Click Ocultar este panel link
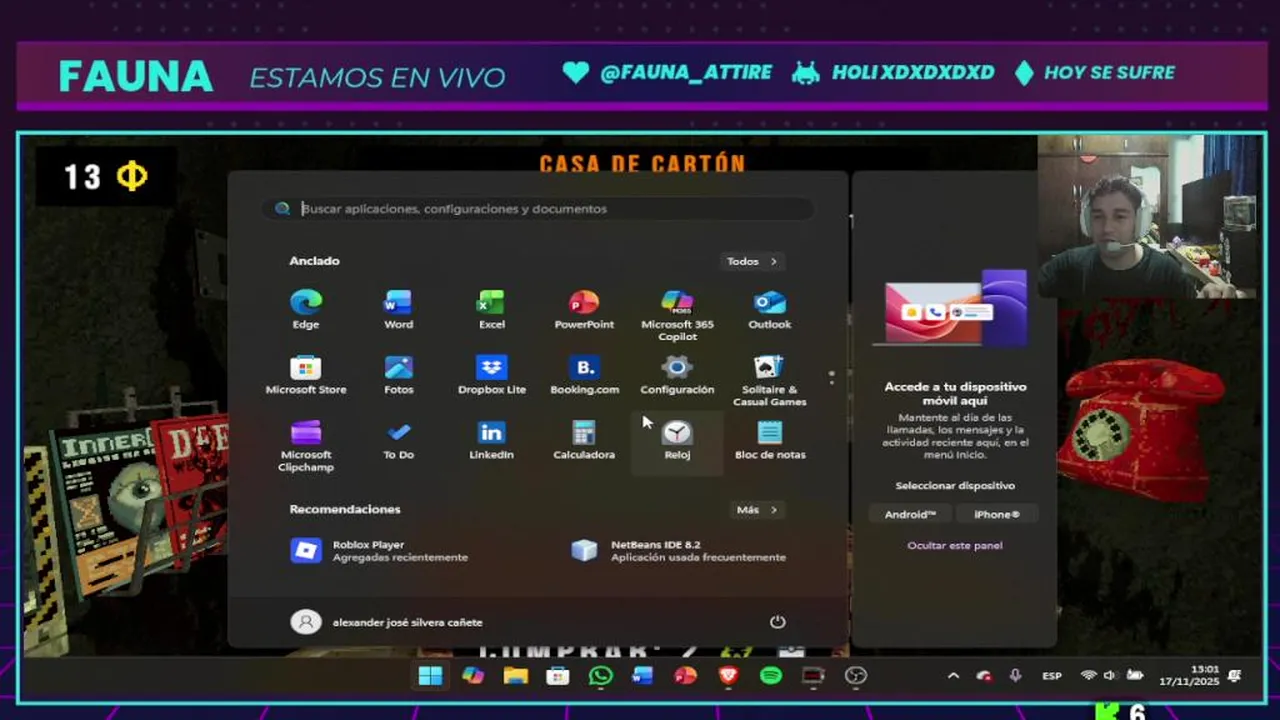The width and height of the screenshot is (1280, 720). pyautogui.click(x=954, y=545)
